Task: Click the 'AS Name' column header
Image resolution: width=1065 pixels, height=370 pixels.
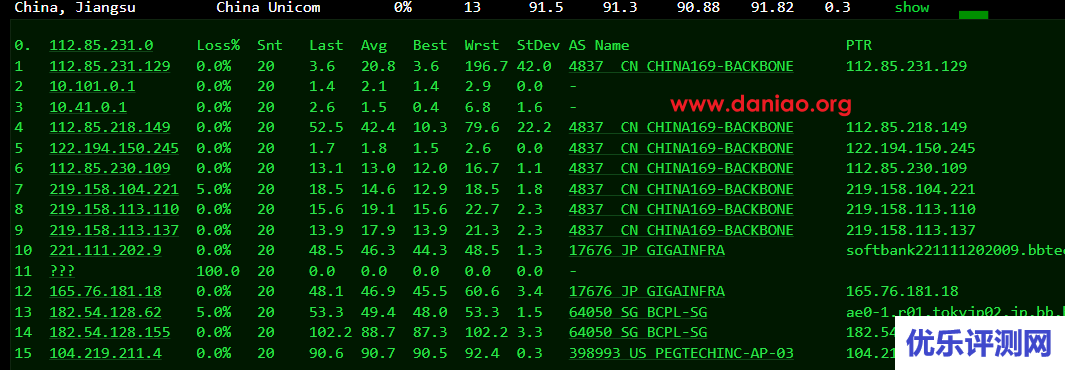Action: click(x=599, y=45)
